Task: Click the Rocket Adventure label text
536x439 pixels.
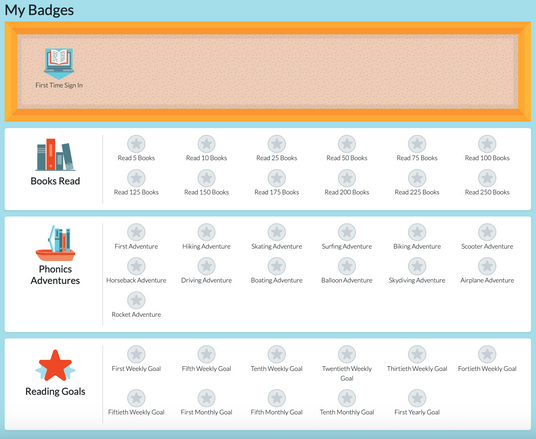Action: tap(136, 315)
